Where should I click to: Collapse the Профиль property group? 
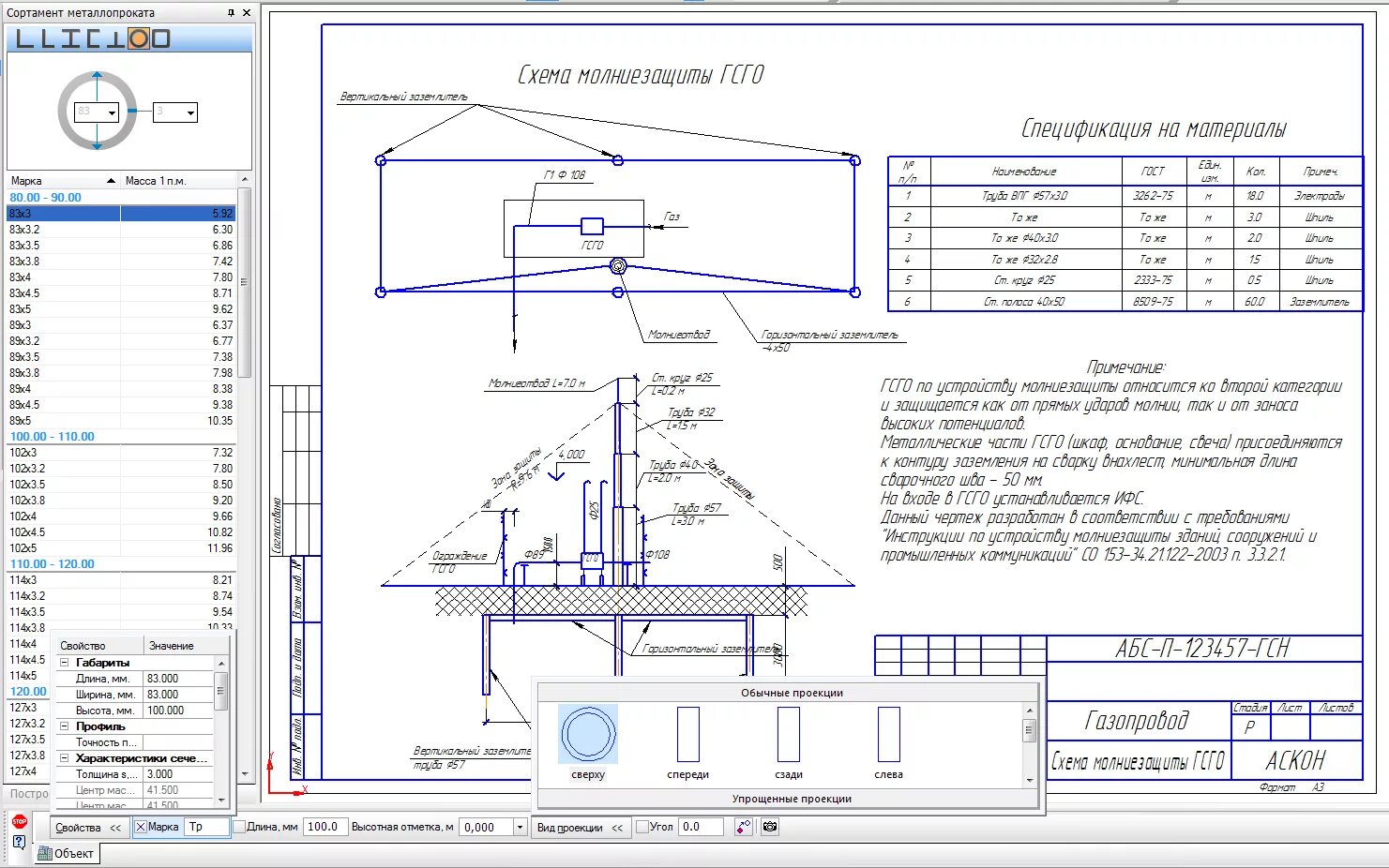[64, 726]
